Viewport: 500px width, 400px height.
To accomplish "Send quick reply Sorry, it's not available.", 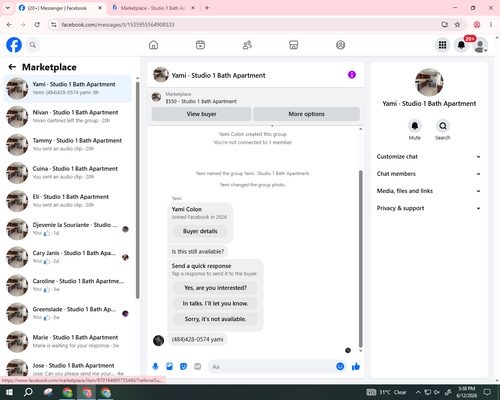I will [215, 319].
